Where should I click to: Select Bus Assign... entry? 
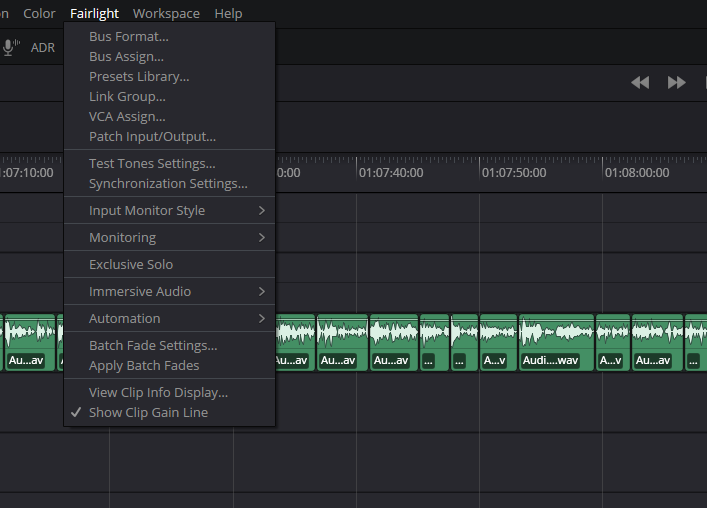pos(170,56)
